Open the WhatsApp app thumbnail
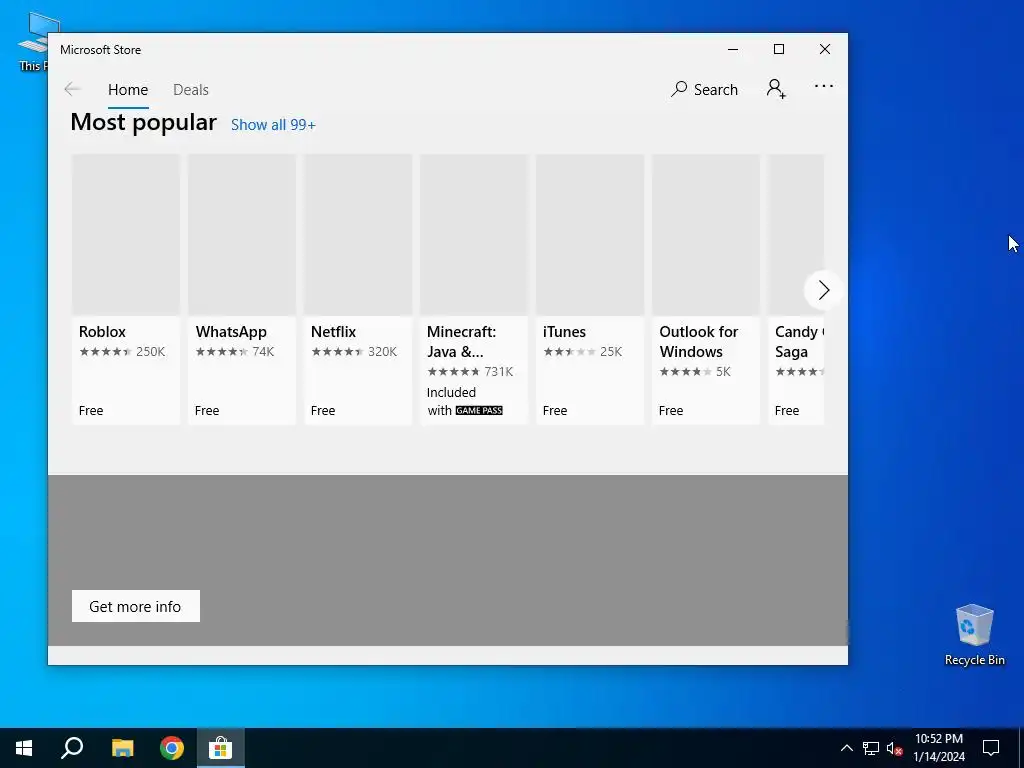Viewport: 1024px width, 768px height. [242, 235]
